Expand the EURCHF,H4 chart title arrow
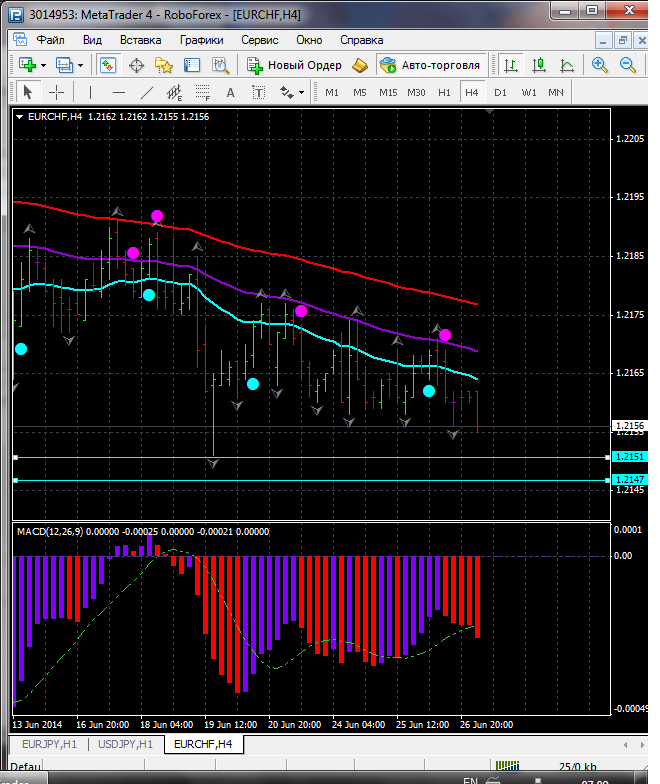 [21, 117]
